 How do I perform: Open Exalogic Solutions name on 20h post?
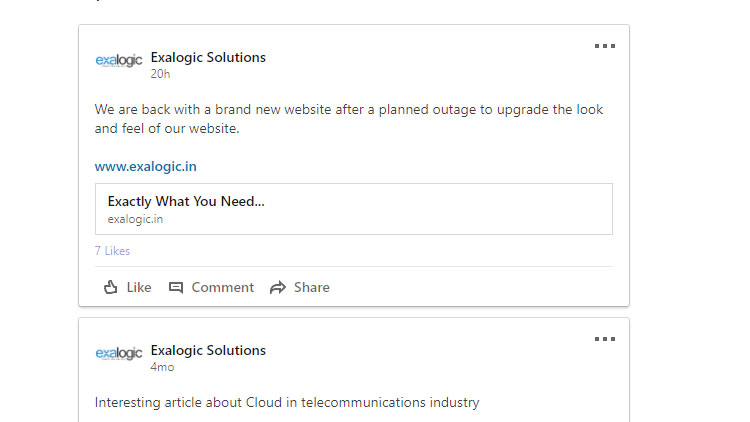click(x=208, y=57)
